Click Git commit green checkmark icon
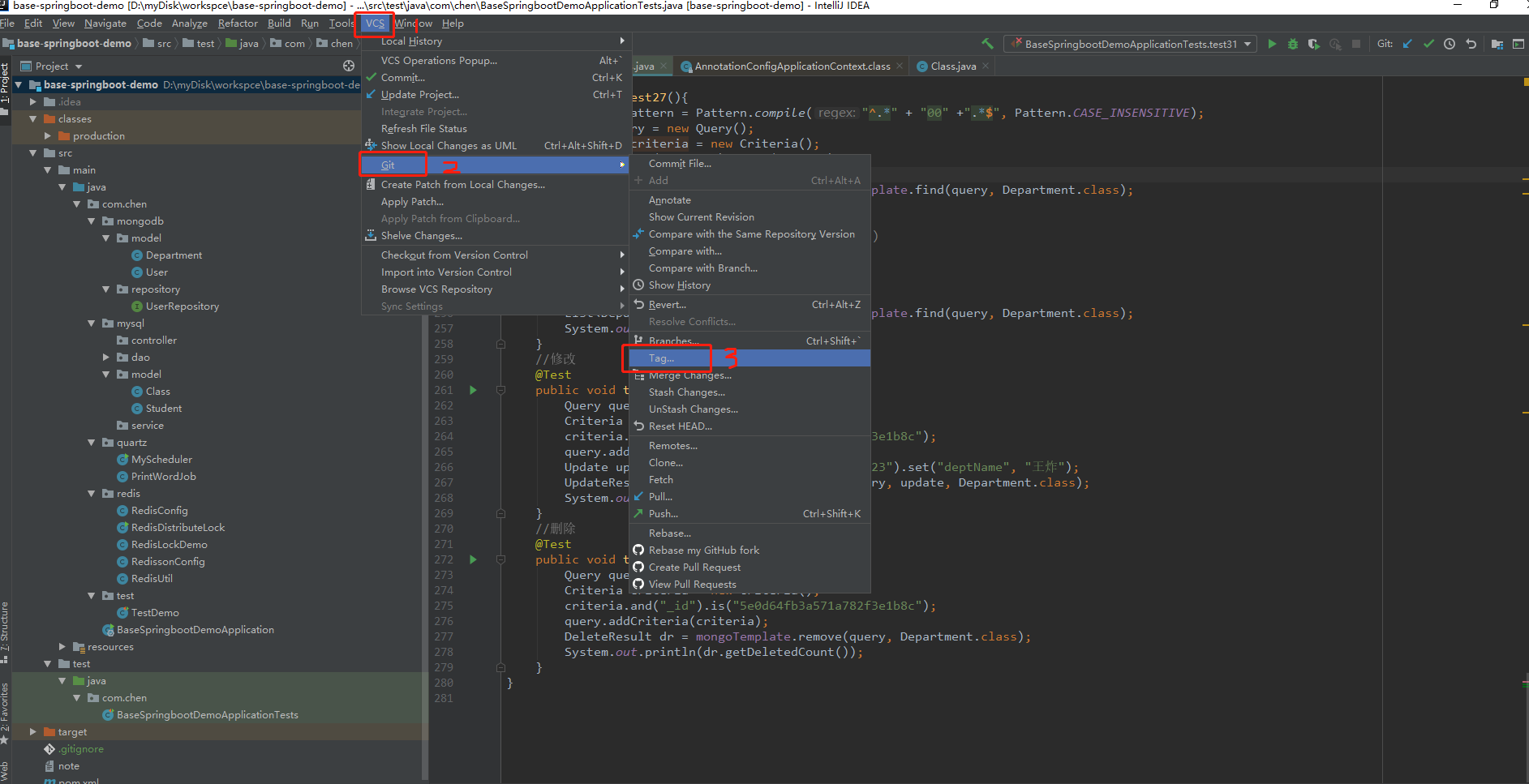 (1428, 44)
